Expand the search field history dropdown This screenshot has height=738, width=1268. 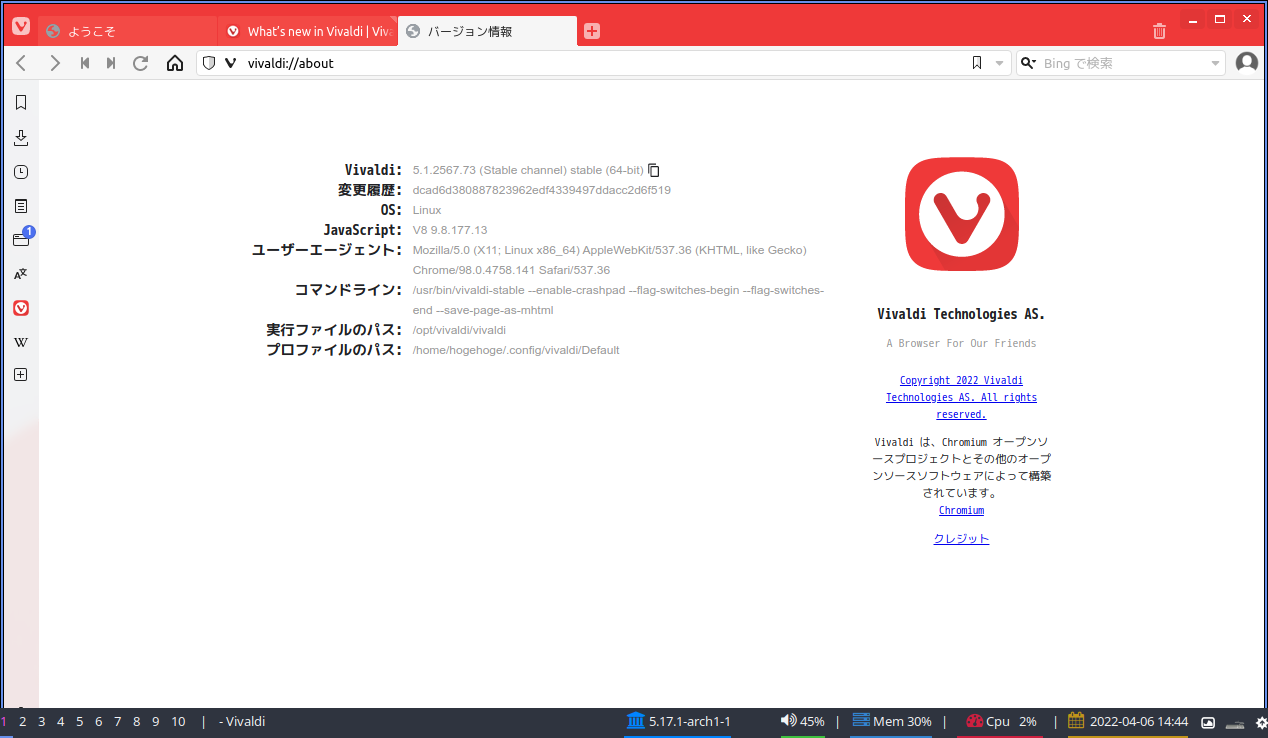(1216, 63)
